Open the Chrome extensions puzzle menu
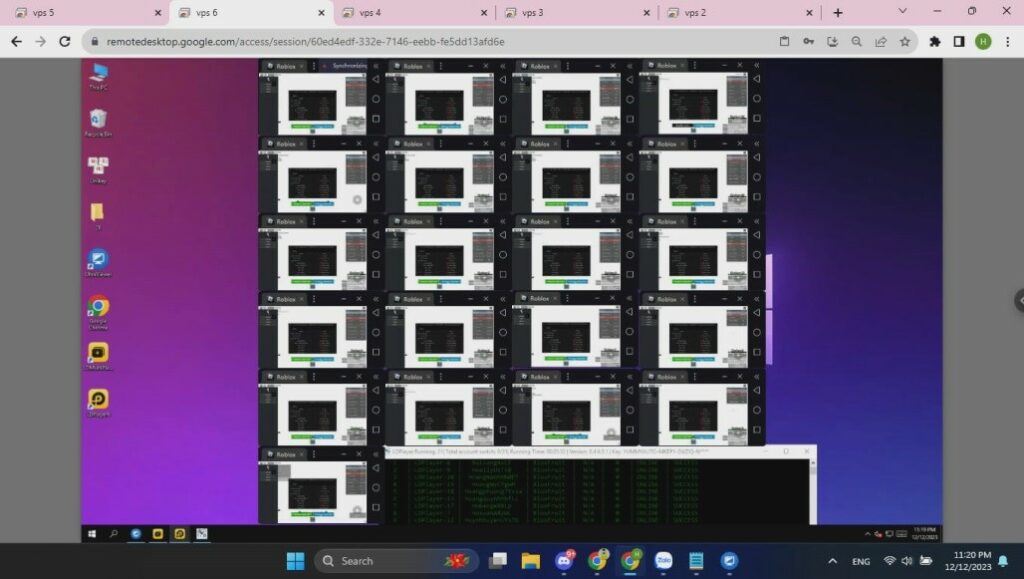 pos(935,41)
